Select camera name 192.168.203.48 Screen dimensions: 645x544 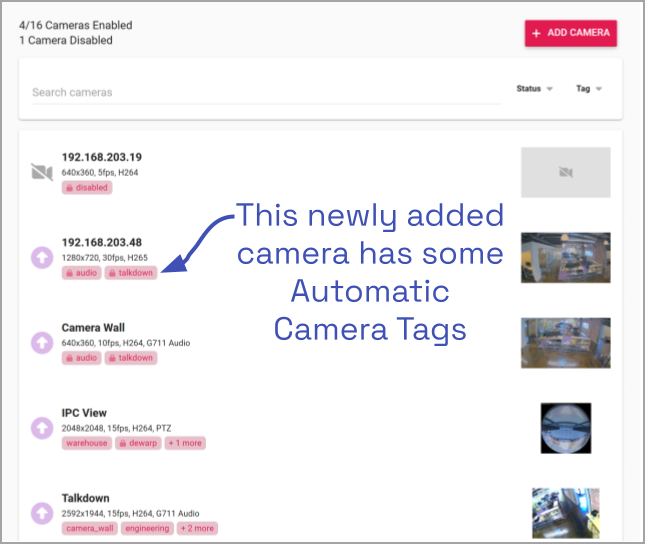pos(102,242)
